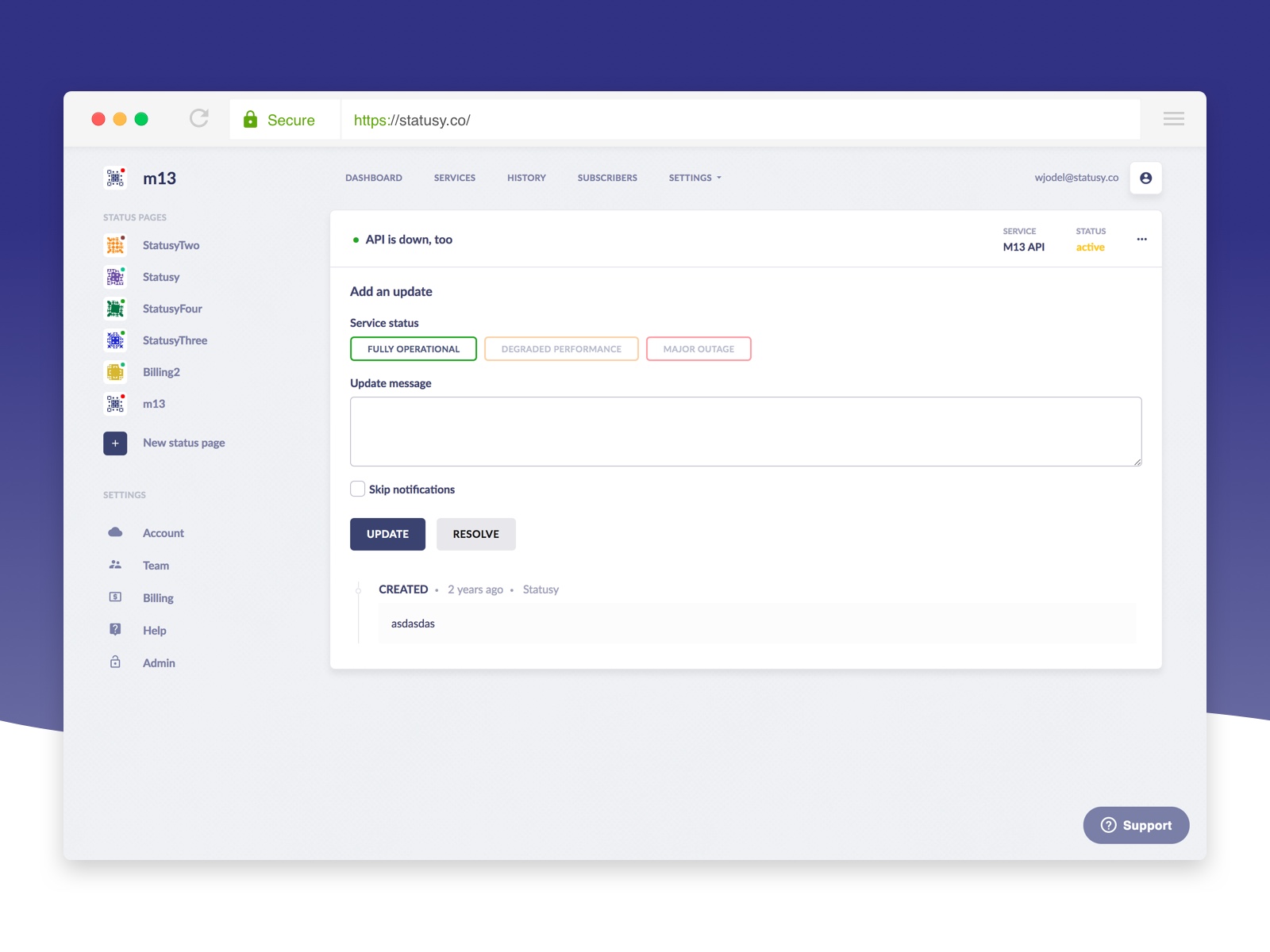Click the Billing2 page icon
Screen dimensions: 1270x952
[116, 372]
